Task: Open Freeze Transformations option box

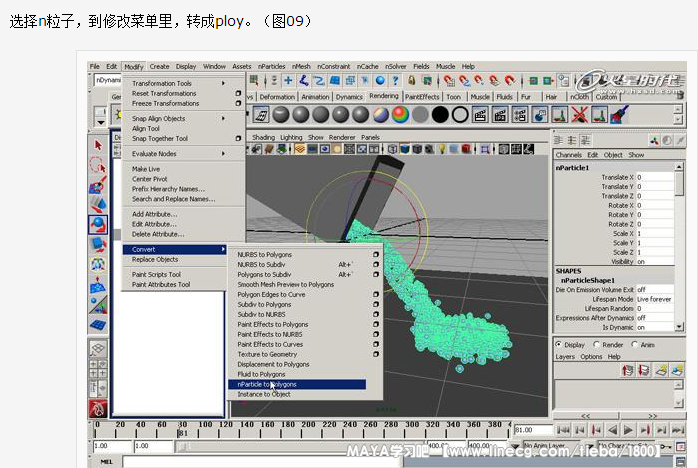Action: tap(238, 103)
